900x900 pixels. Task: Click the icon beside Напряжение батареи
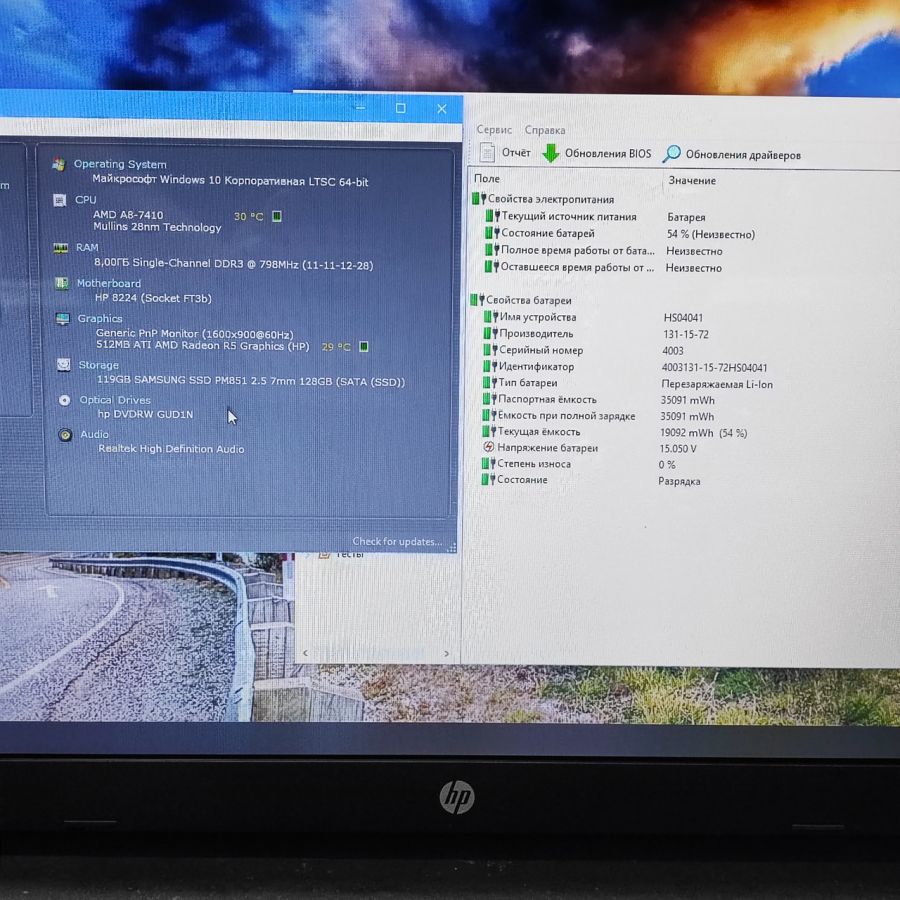[488, 447]
